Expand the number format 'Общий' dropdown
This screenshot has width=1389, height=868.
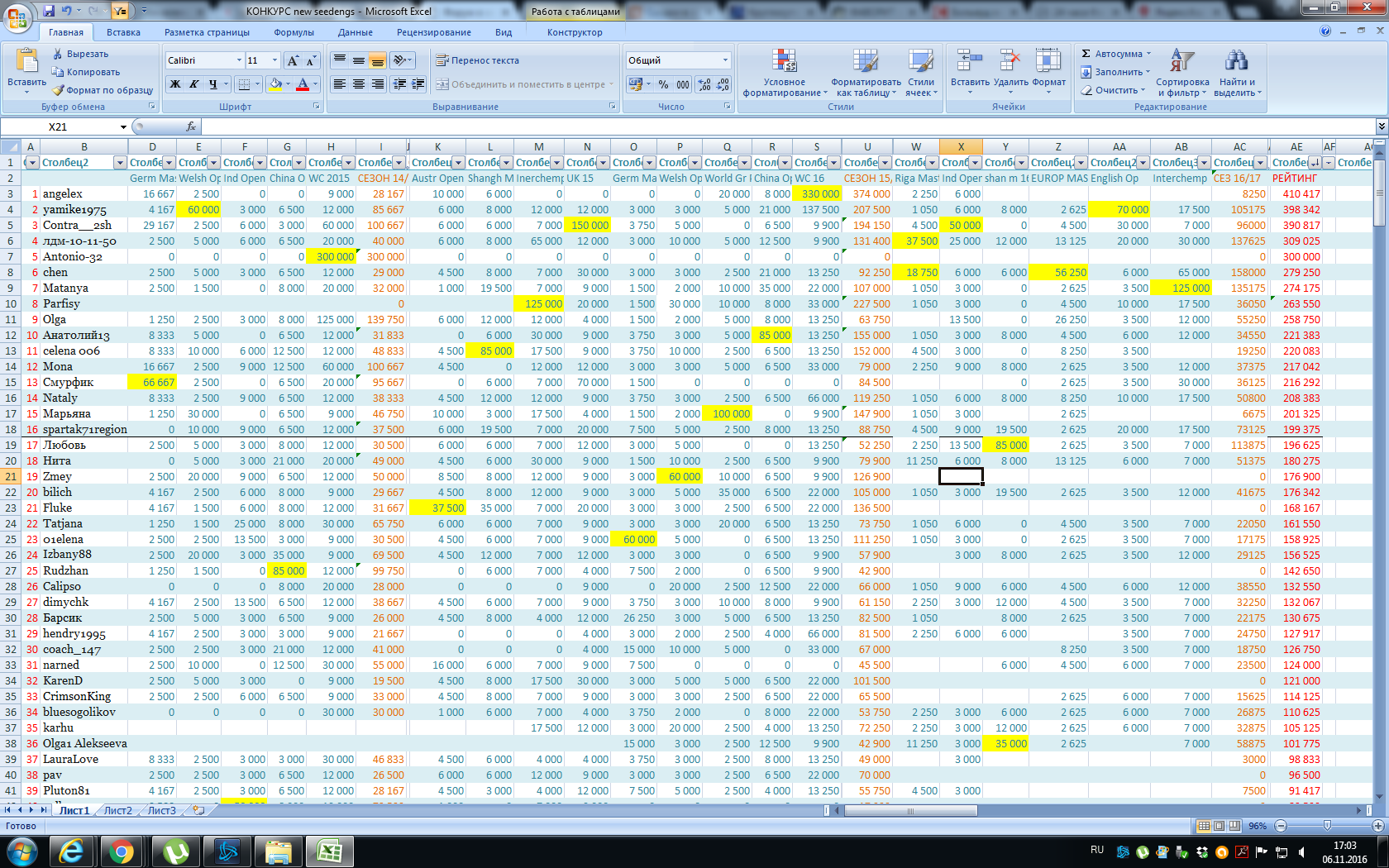725,60
